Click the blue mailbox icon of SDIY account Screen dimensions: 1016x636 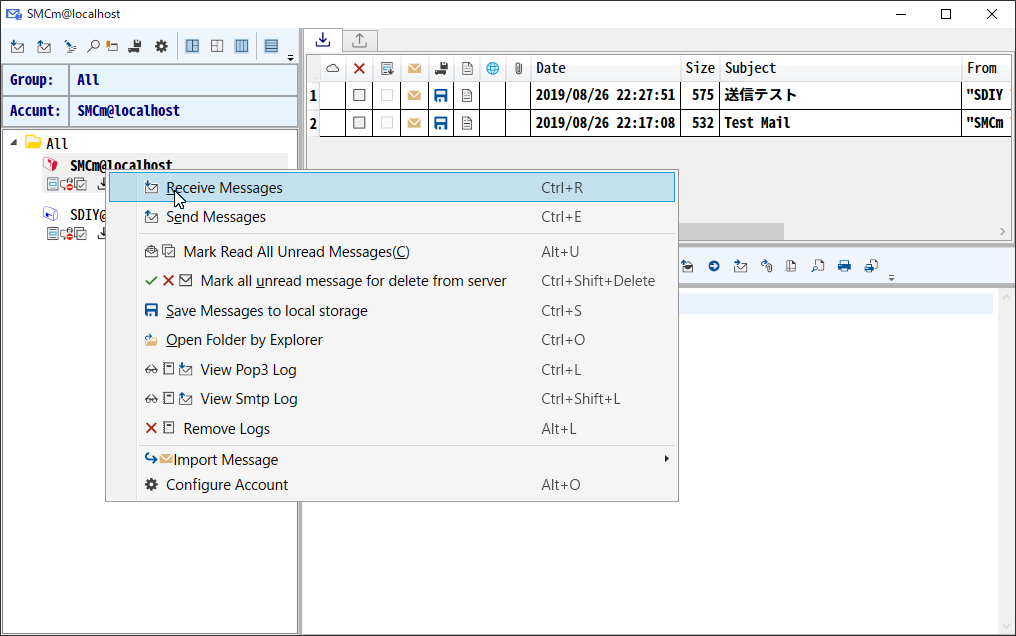click(51, 214)
